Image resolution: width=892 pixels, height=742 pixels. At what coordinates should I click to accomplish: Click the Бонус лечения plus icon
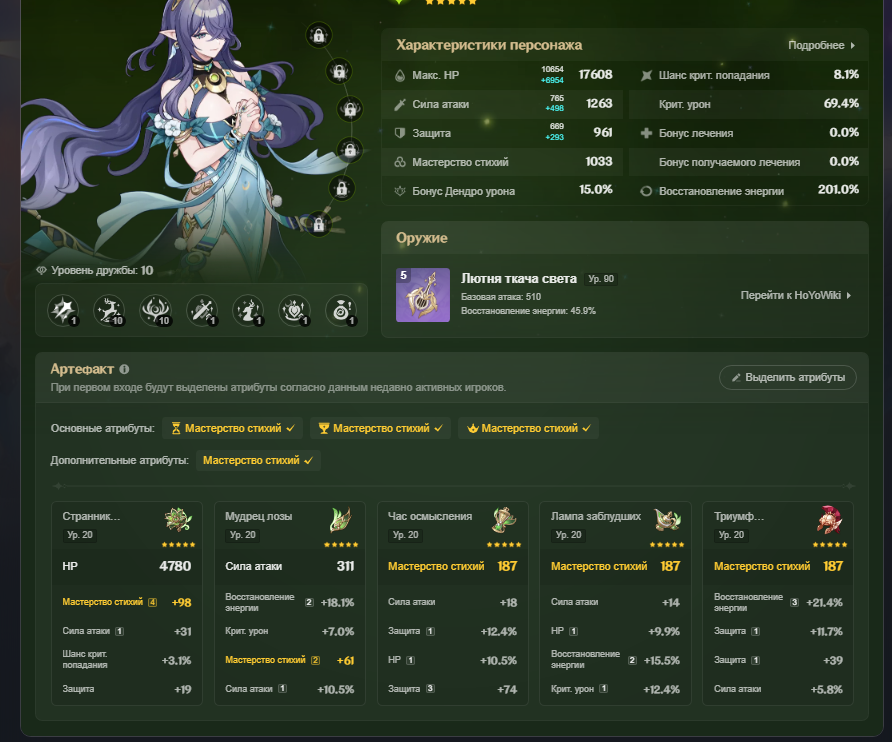tap(646, 133)
